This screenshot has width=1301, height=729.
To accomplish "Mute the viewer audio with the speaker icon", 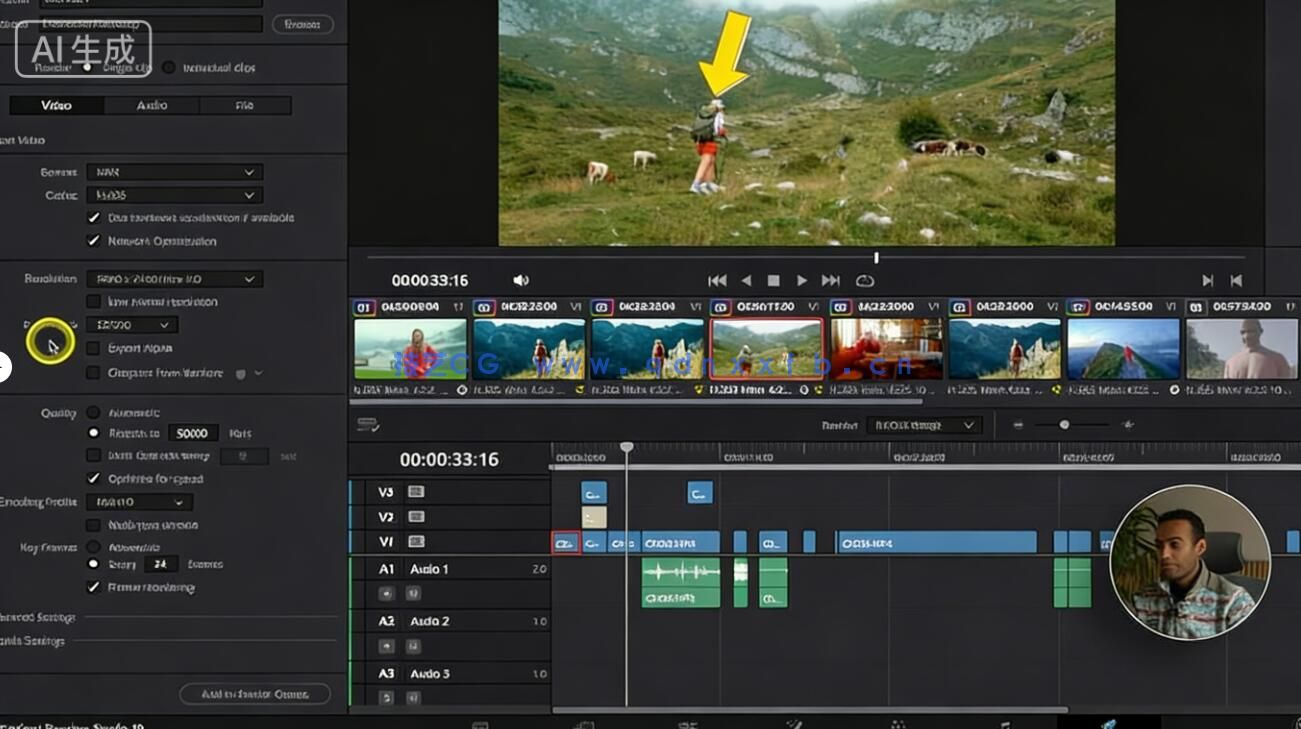I will point(521,280).
